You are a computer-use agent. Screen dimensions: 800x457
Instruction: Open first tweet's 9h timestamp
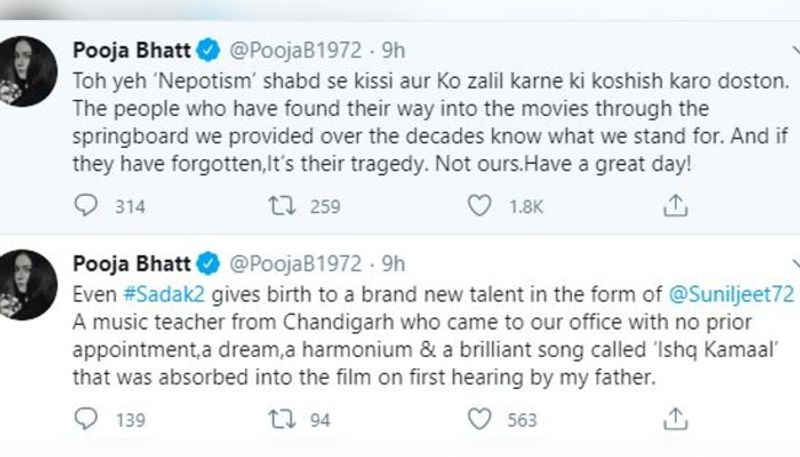click(393, 50)
